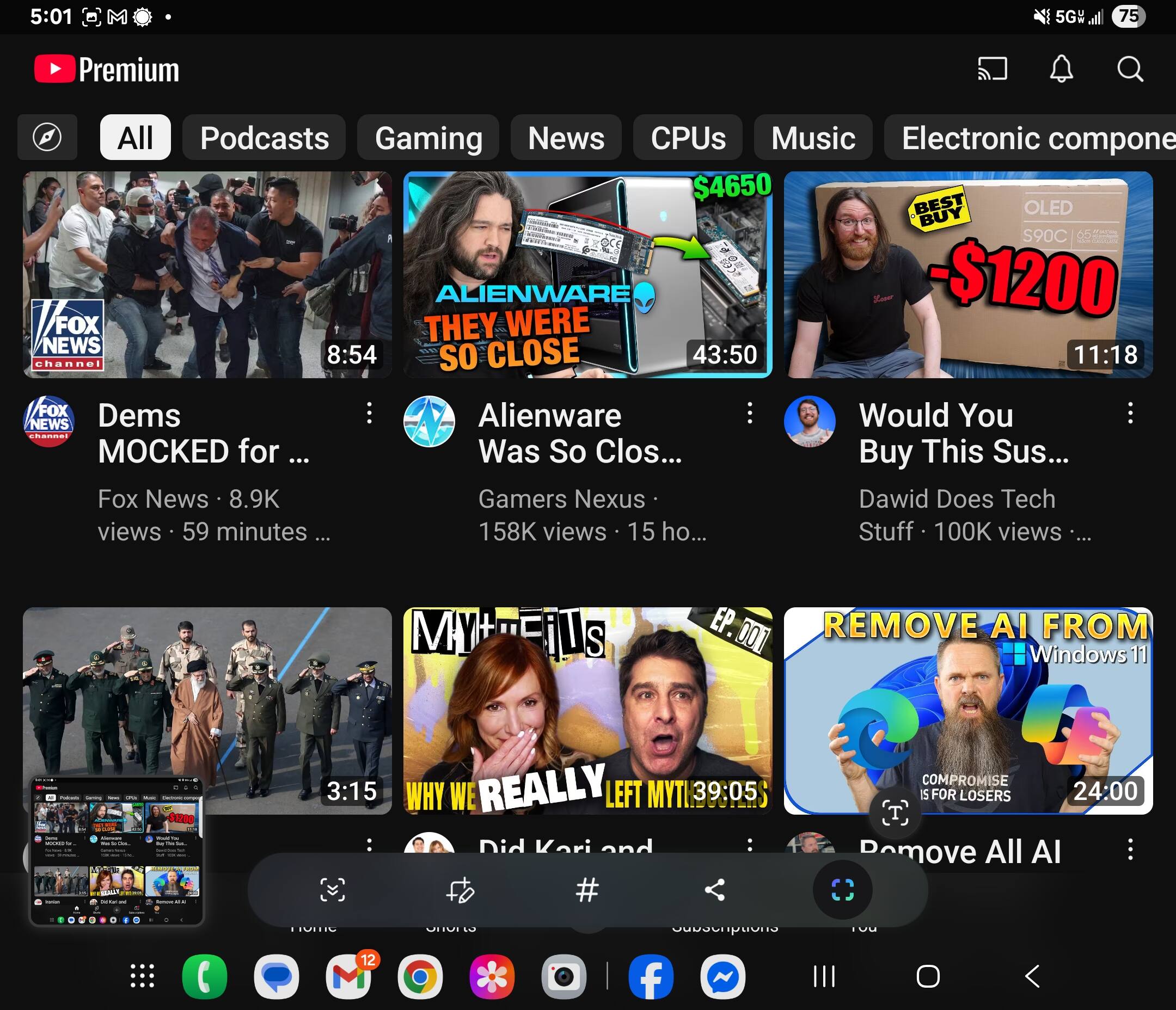Select the CPUs filter chip
The height and width of the screenshot is (1010, 1176).
[688, 137]
